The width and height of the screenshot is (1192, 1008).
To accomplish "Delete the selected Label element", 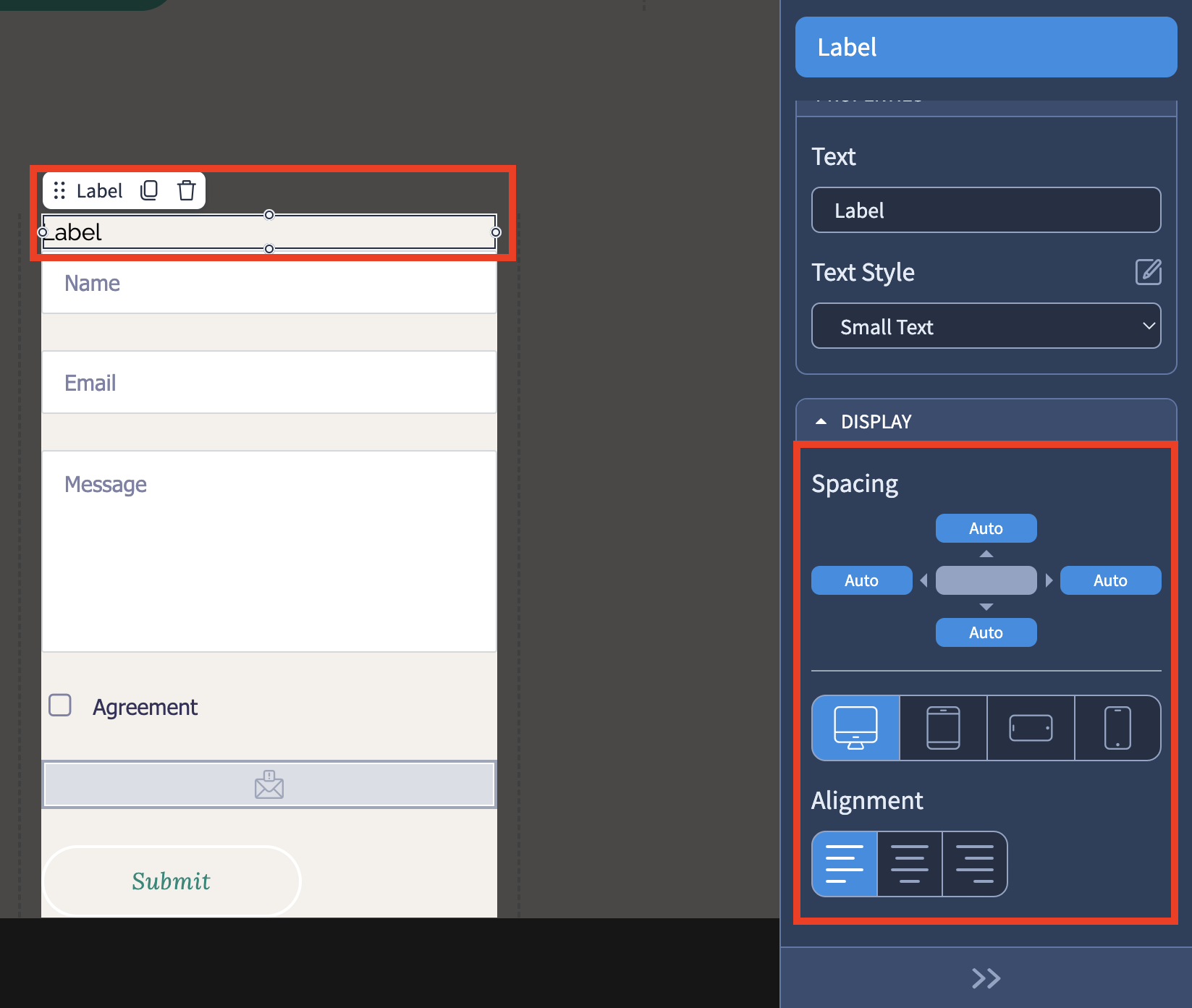I will tap(187, 190).
